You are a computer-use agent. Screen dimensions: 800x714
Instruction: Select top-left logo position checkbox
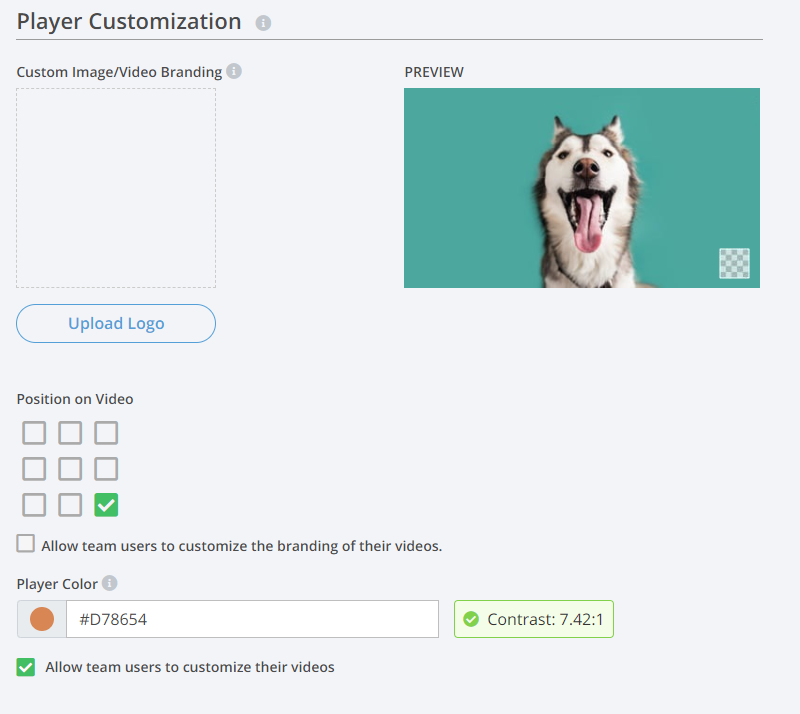point(34,433)
